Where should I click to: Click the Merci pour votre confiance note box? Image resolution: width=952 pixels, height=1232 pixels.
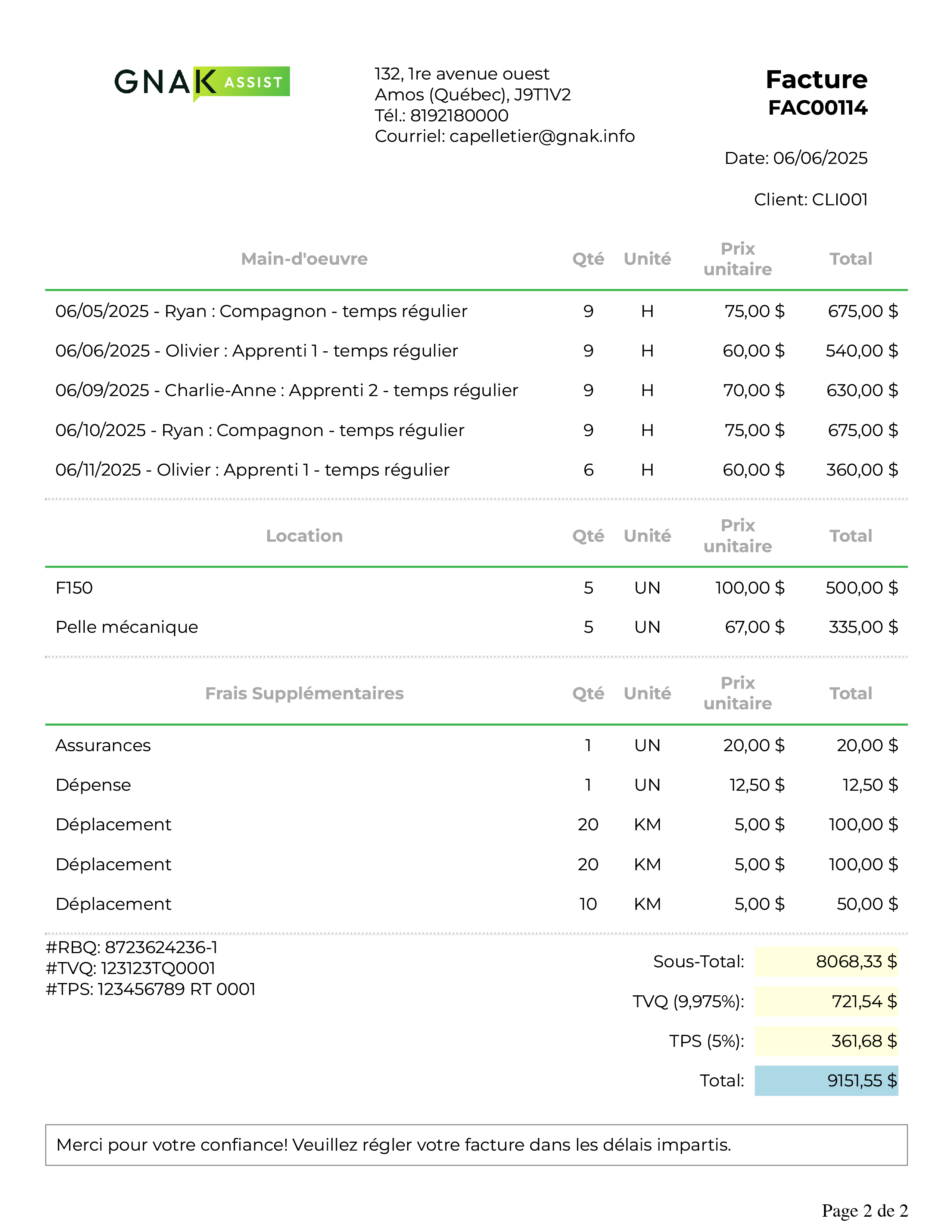(476, 1145)
